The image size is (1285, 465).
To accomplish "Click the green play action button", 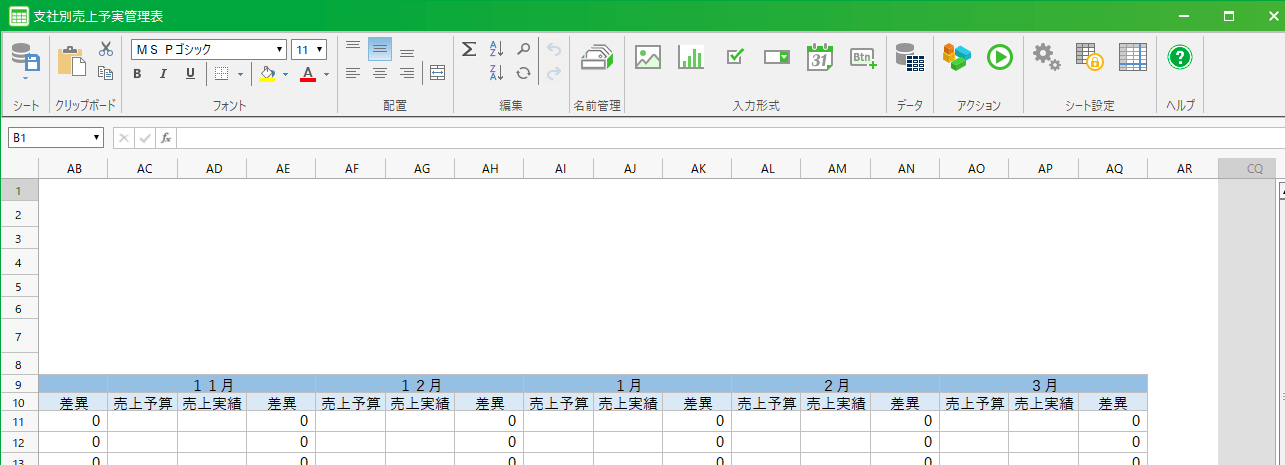I will click(x=999, y=58).
